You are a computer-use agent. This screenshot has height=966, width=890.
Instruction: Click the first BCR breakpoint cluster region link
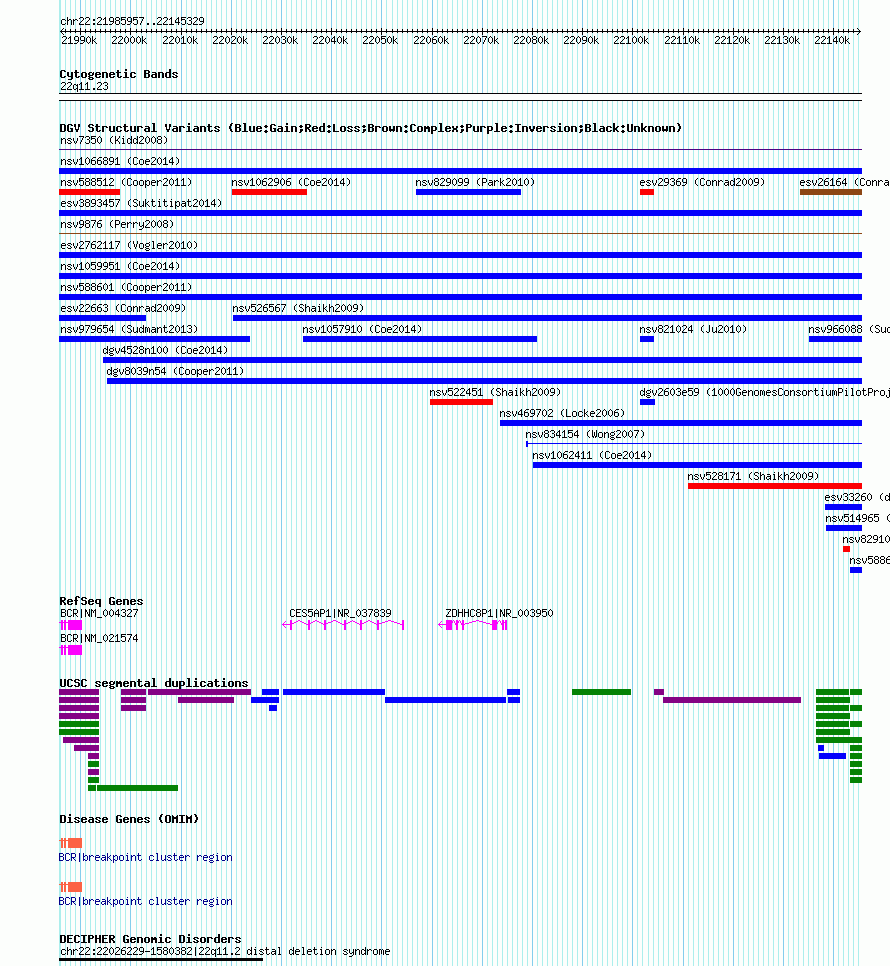coord(145,858)
